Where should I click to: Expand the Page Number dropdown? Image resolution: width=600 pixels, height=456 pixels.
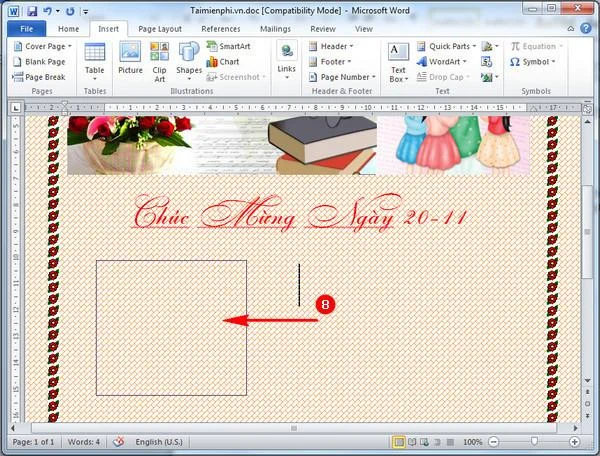[x=342, y=77]
